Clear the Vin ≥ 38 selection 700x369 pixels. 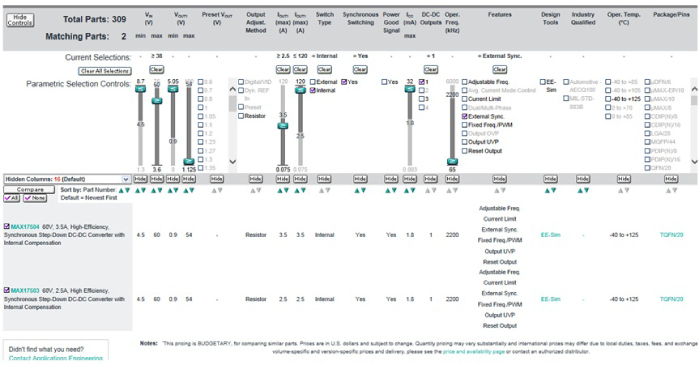pos(156,70)
